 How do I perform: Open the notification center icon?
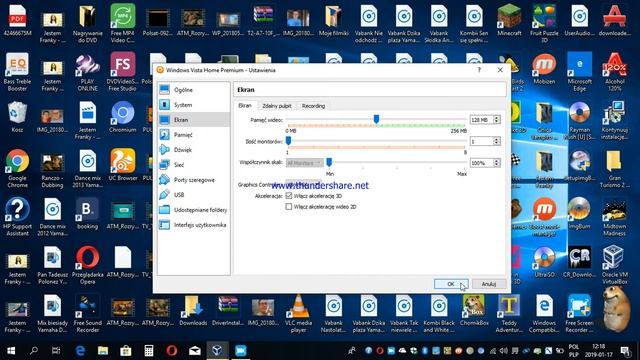(625, 351)
